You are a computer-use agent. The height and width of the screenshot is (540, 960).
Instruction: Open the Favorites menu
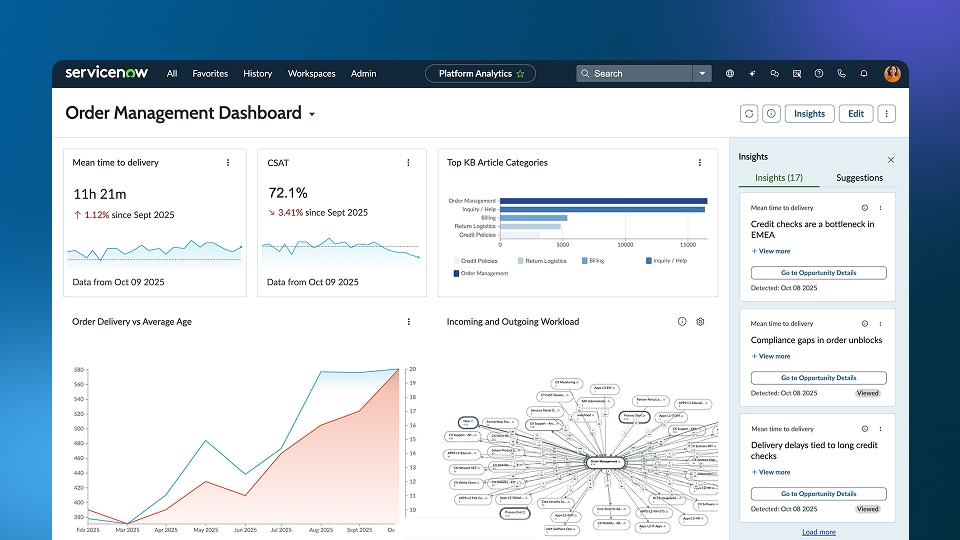coord(210,73)
